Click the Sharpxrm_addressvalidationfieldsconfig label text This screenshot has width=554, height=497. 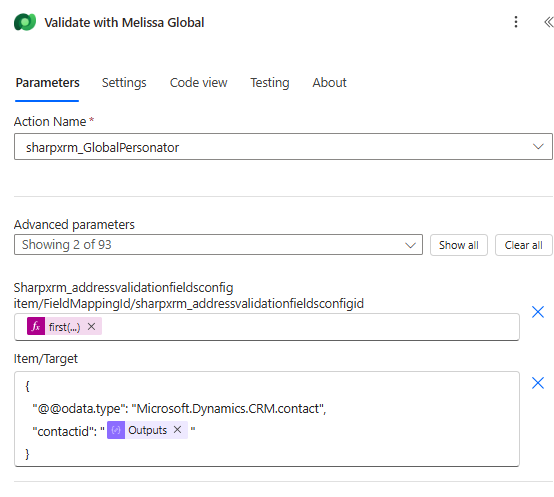pyautogui.click(x=123, y=288)
